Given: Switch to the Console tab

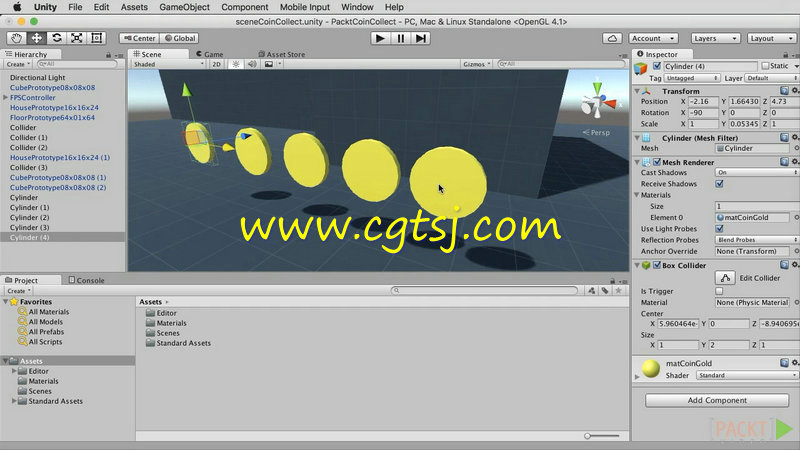Looking at the screenshot, I should [86, 280].
